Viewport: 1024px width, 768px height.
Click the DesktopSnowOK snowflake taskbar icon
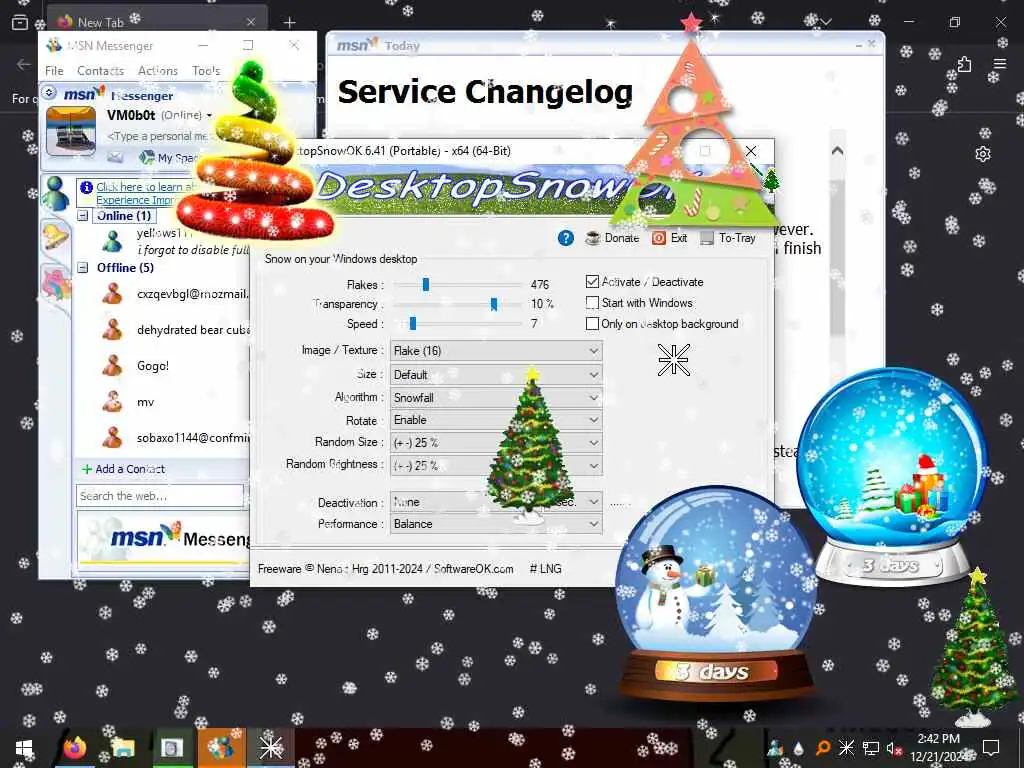click(x=270, y=748)
